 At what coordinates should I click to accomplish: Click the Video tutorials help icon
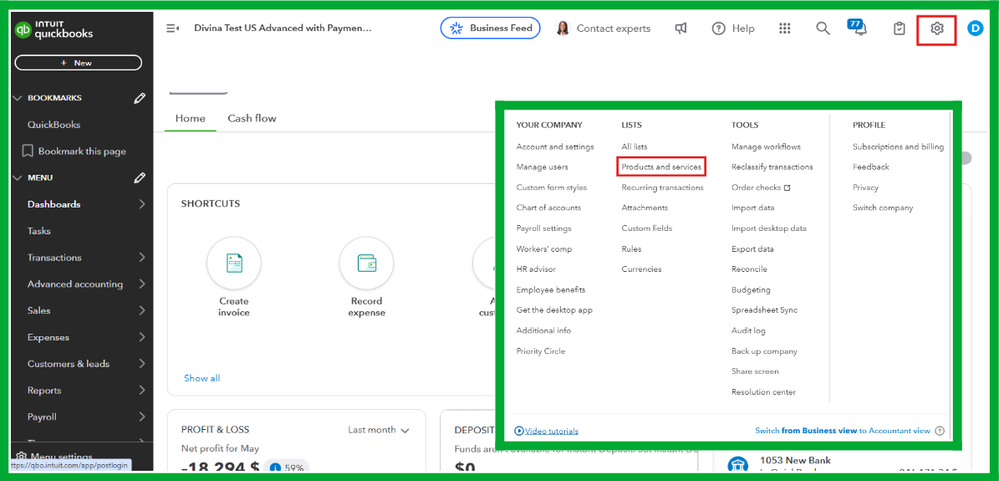point(519,431)
